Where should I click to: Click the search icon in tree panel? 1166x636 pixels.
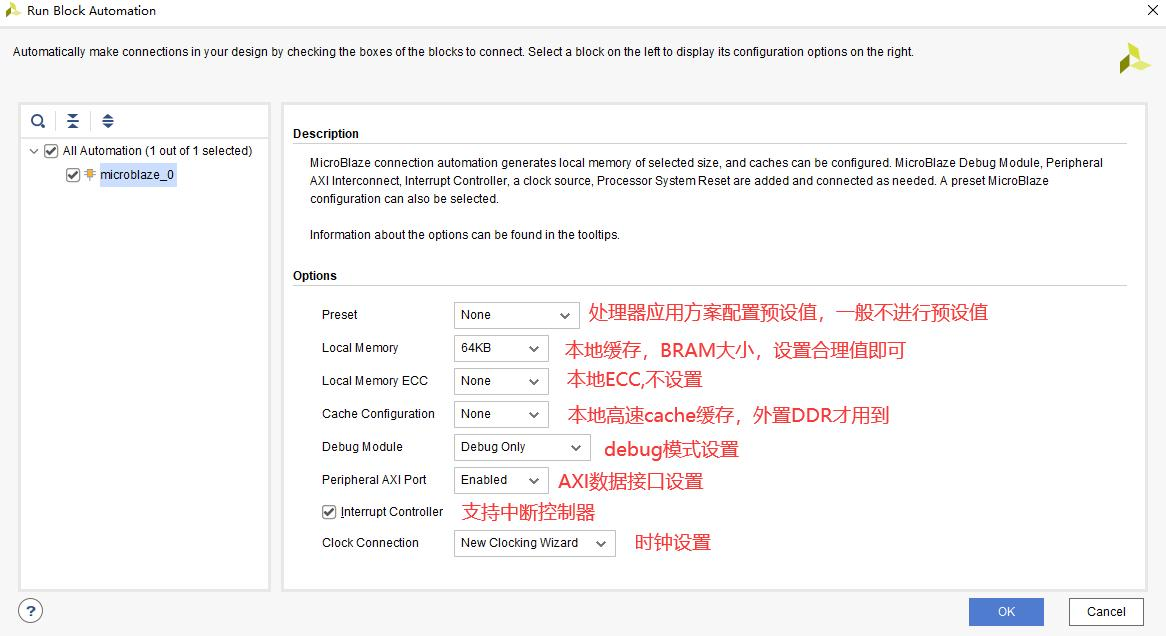coord(38,121)
